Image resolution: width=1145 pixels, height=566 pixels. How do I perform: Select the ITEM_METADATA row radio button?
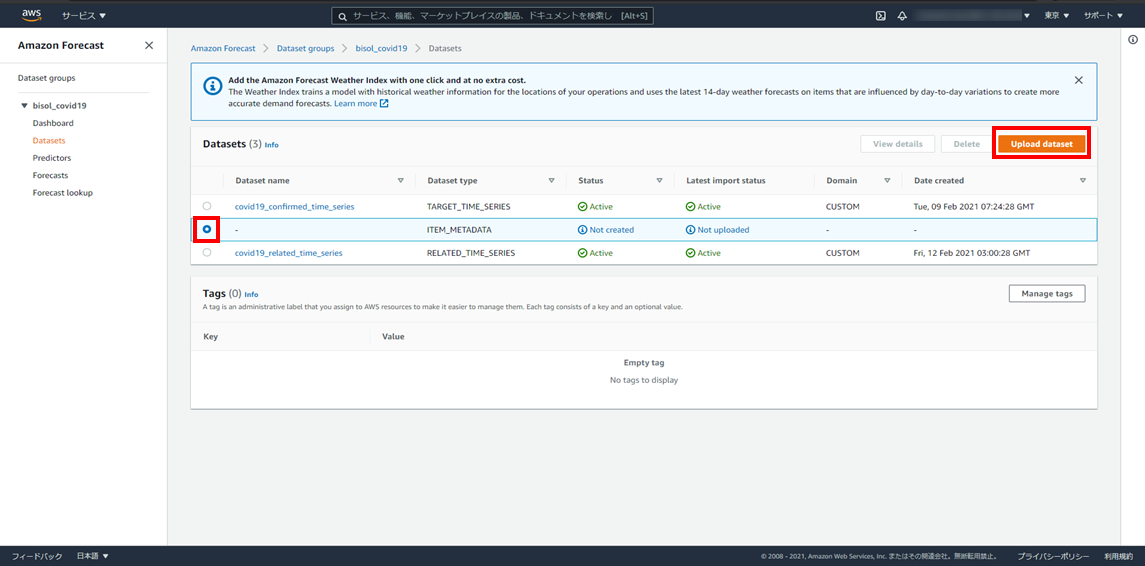tap(207, 229)
